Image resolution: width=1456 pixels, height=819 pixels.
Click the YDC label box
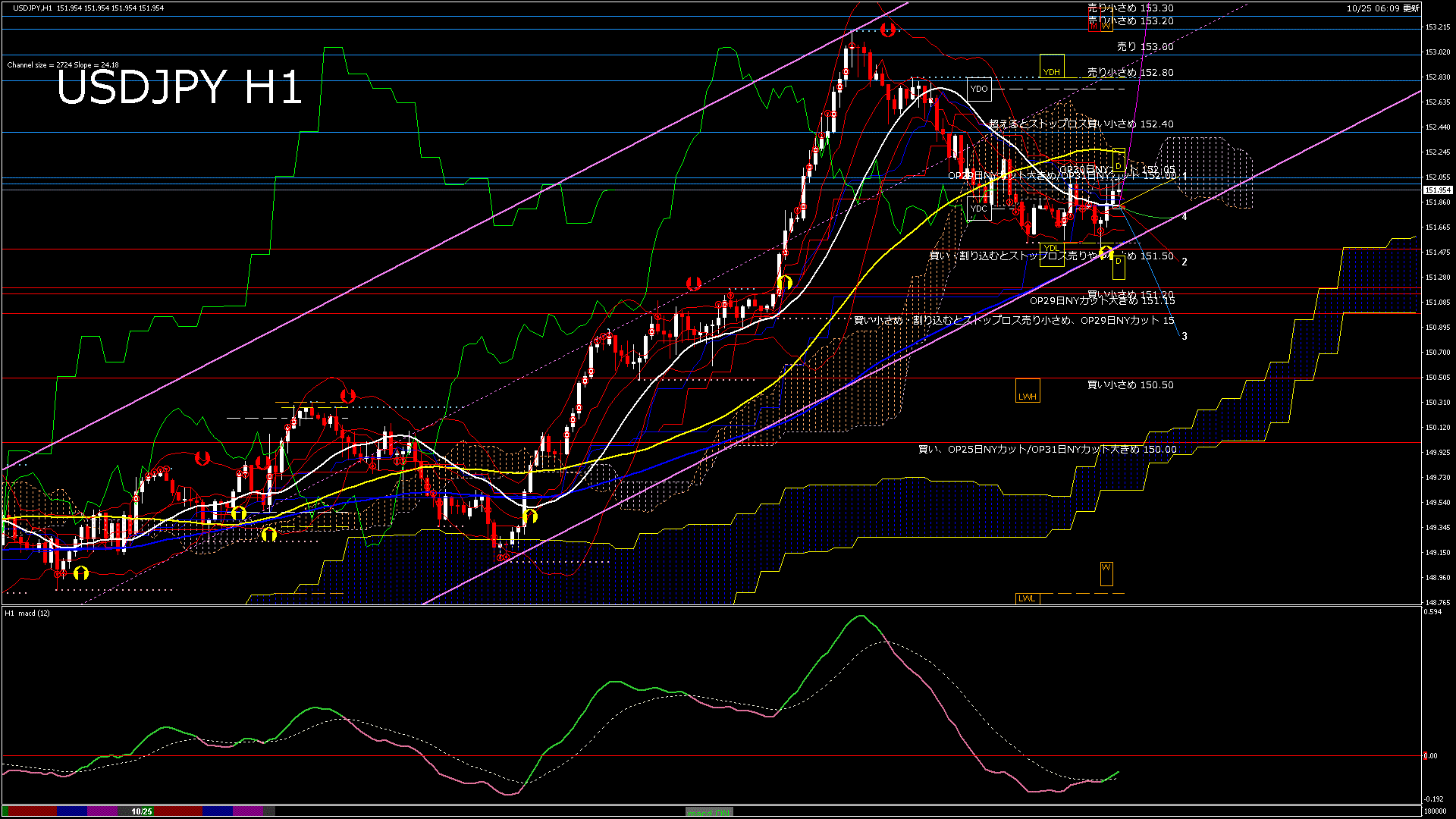[x=979, y=209]
